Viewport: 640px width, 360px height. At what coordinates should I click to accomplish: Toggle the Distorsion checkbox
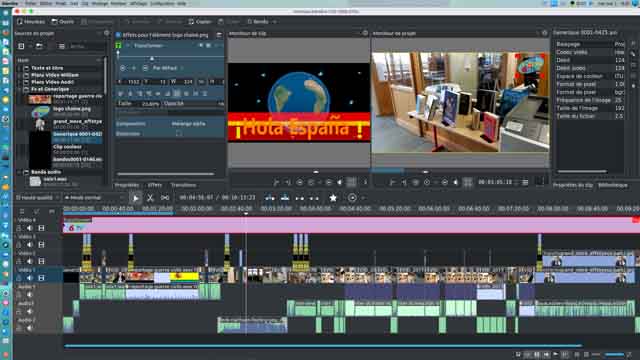[x=179, y=134]
